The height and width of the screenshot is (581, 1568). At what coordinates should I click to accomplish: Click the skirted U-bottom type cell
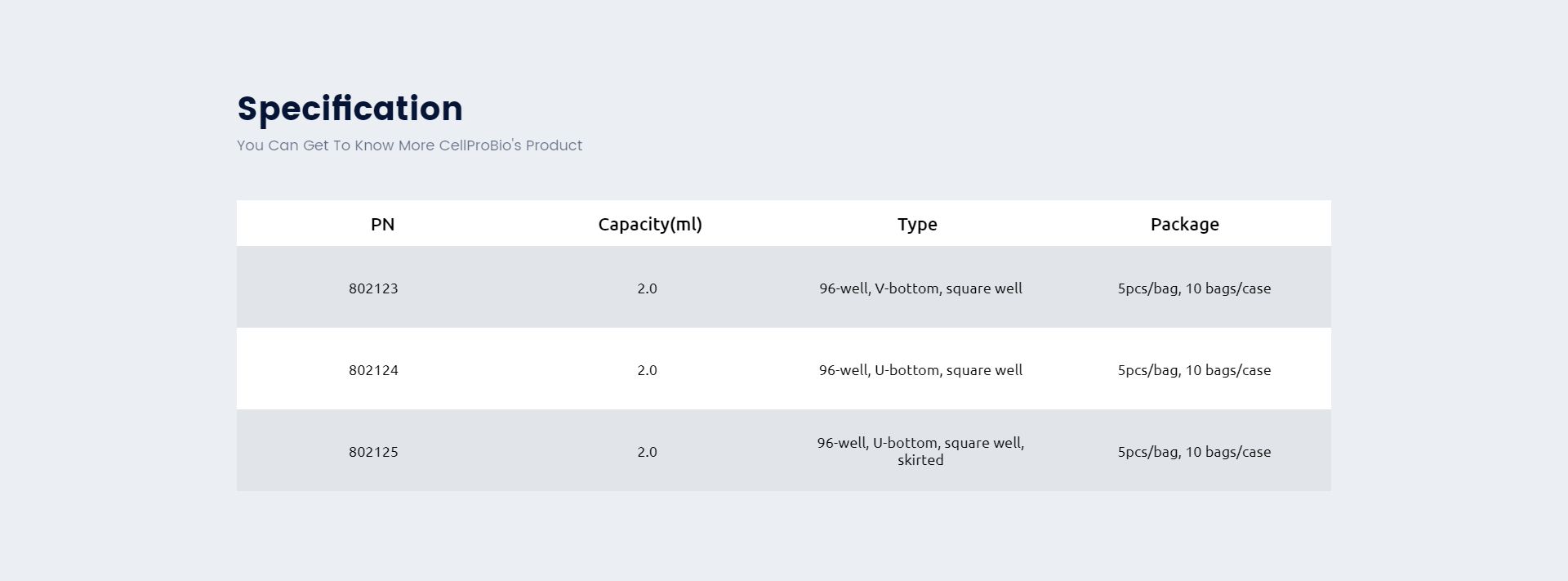click(920, 451)
